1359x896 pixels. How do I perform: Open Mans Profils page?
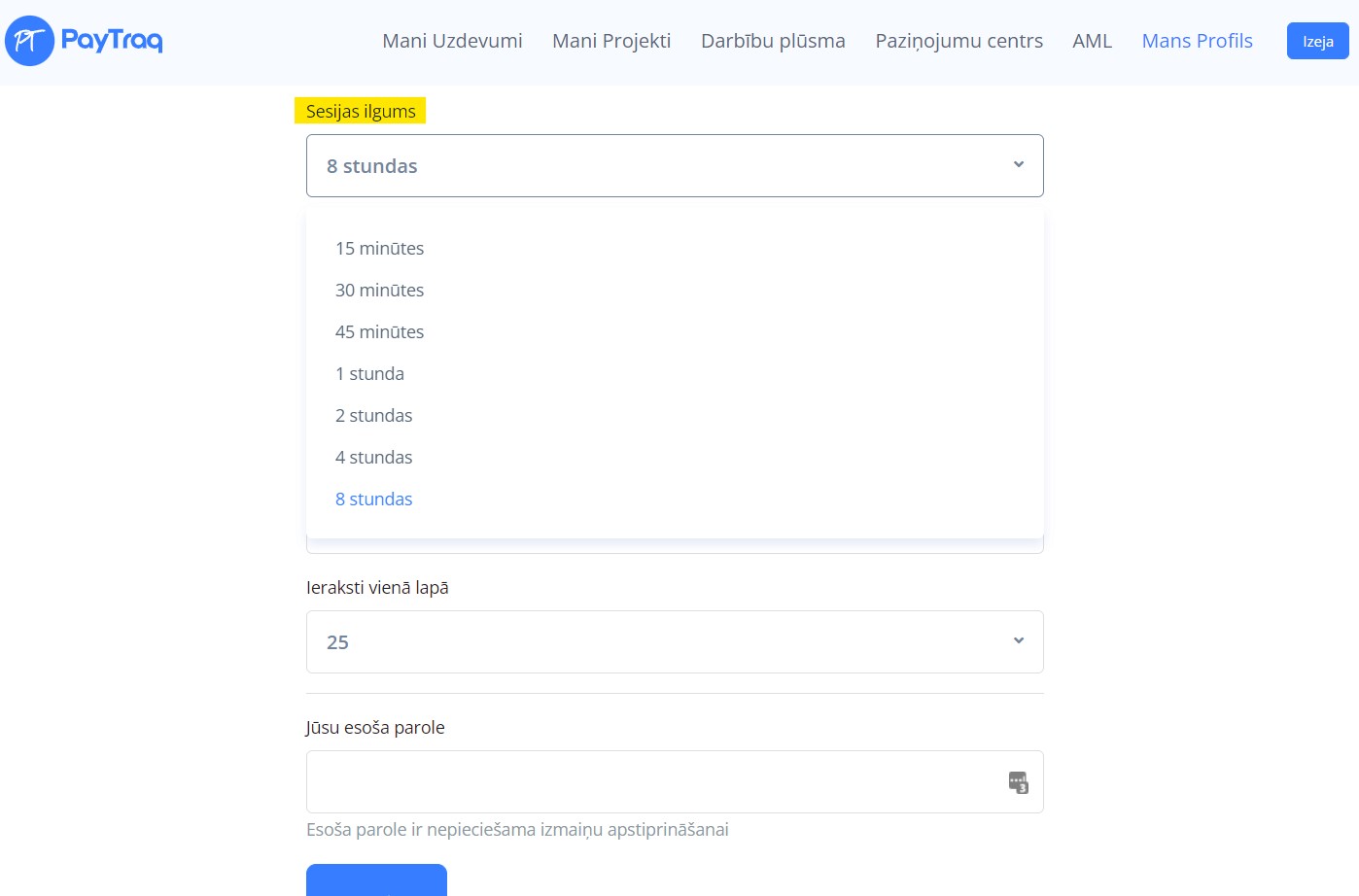coord(1197,41)
